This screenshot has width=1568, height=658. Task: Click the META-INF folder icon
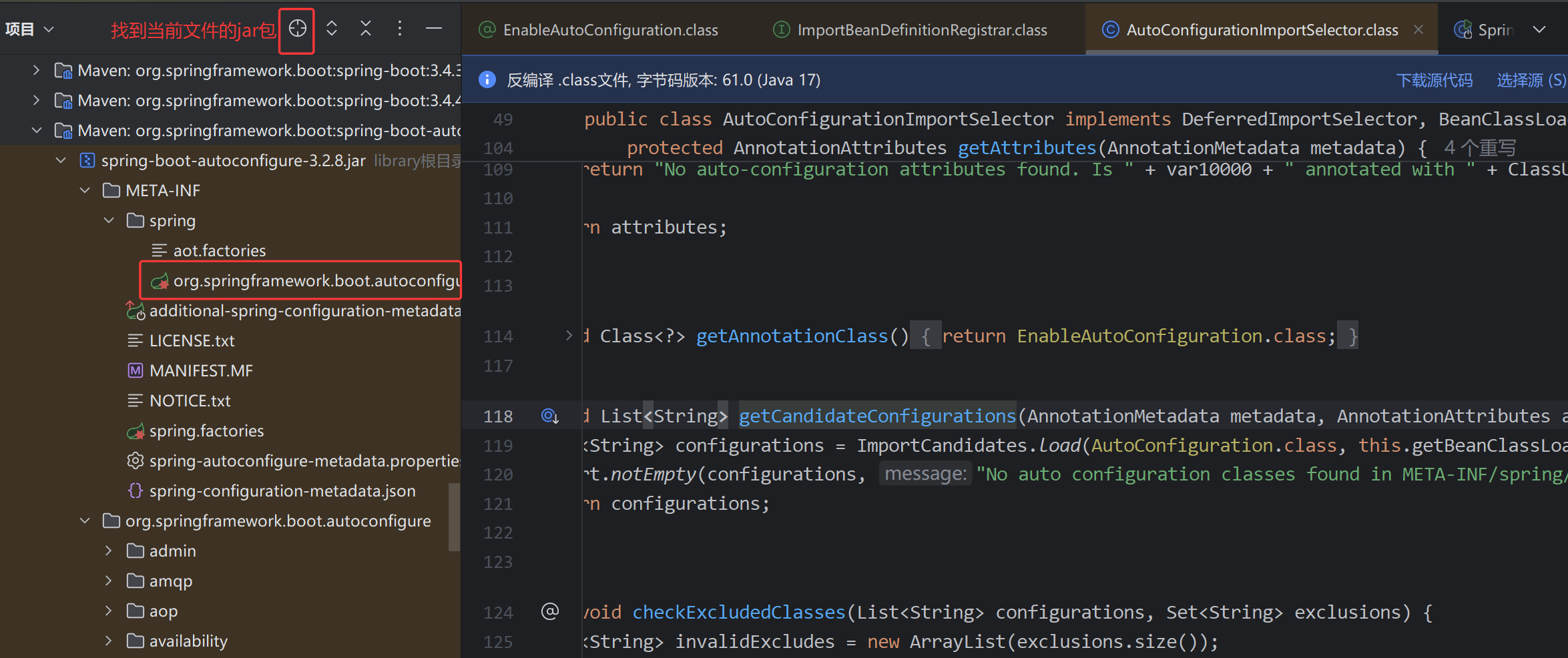click(111, 190)
